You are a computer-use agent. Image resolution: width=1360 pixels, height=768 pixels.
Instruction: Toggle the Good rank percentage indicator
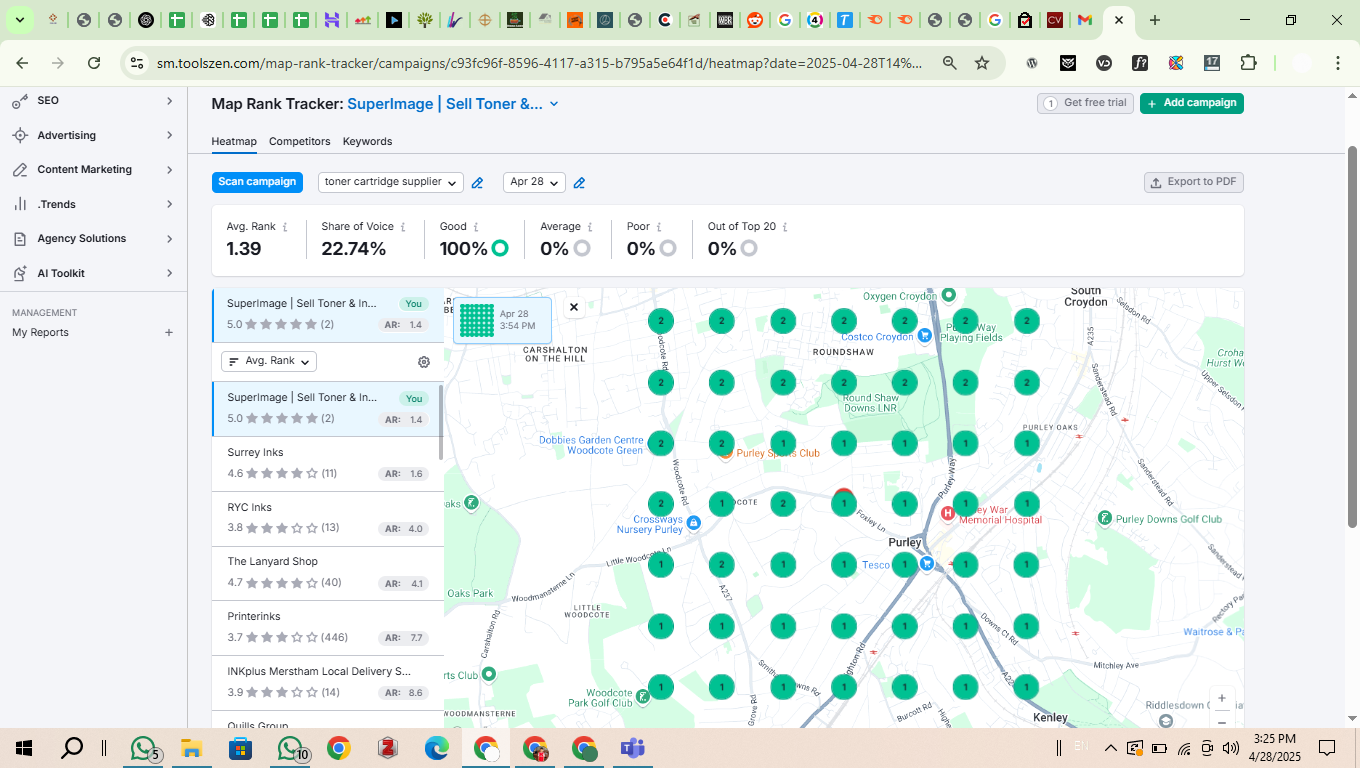(500, 247)
